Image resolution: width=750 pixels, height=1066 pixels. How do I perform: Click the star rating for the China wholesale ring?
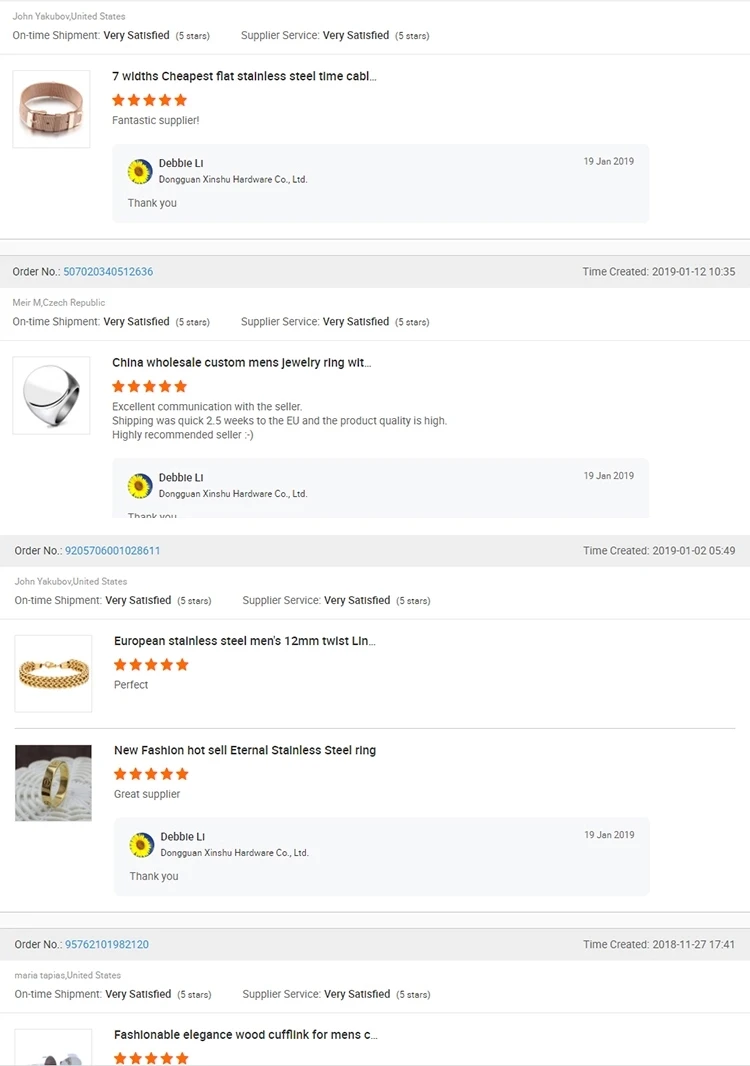150,386
